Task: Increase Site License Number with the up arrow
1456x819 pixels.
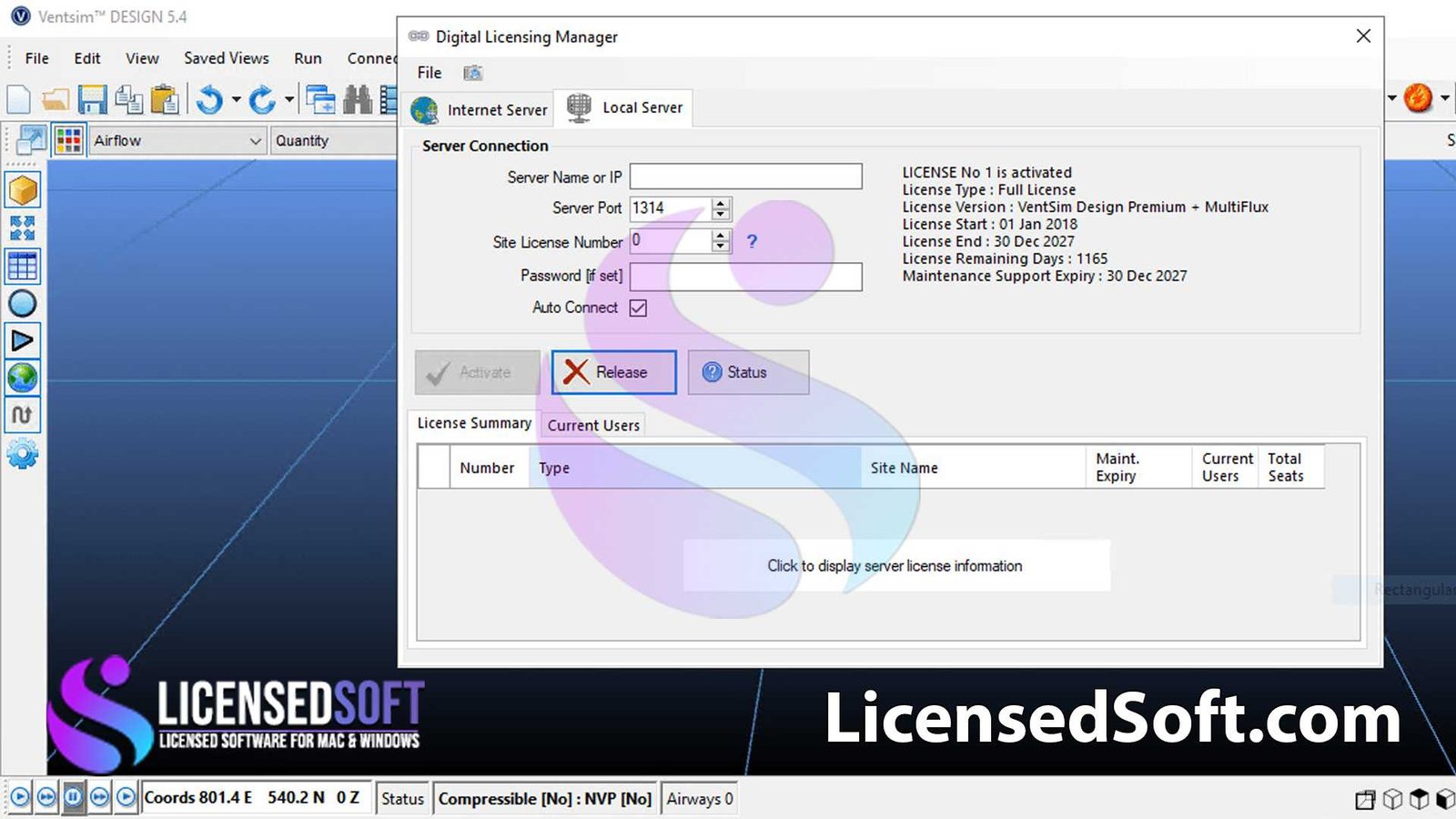Action: pos(721,236)
